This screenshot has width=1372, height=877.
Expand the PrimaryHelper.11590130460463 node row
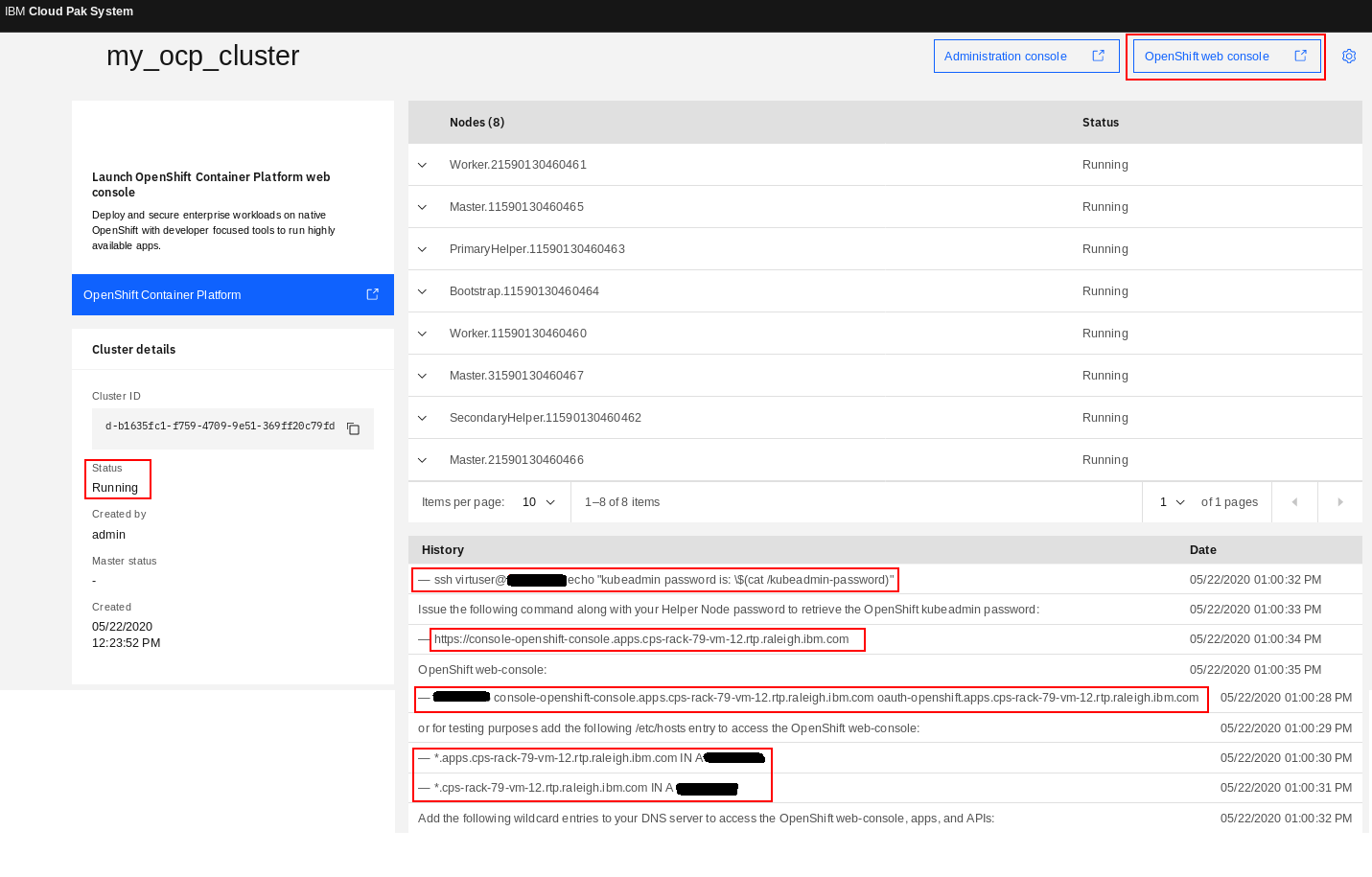(422, 249)
